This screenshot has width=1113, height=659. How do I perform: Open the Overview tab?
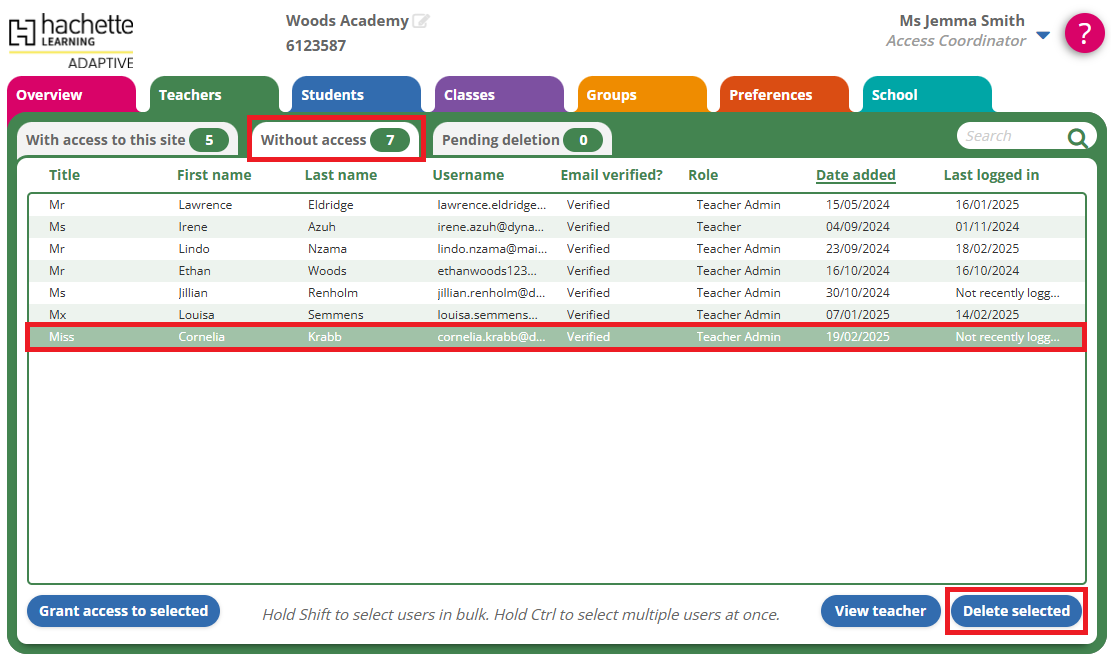(49, 95)
